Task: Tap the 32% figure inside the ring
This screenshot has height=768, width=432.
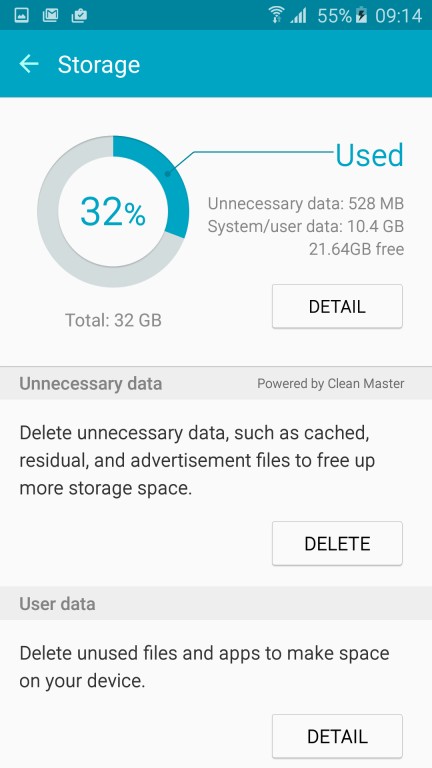Action: pos(113,212)
